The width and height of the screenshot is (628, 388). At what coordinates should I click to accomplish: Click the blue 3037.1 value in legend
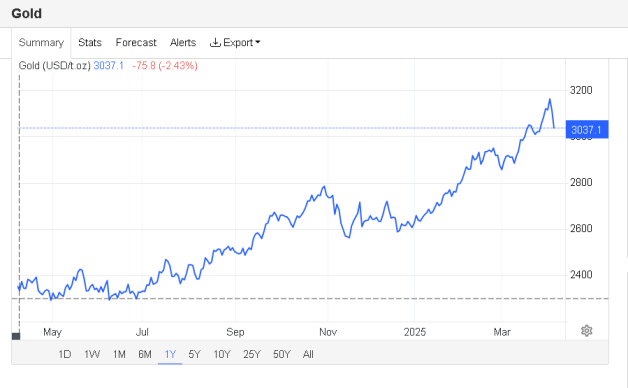[109, 66]
